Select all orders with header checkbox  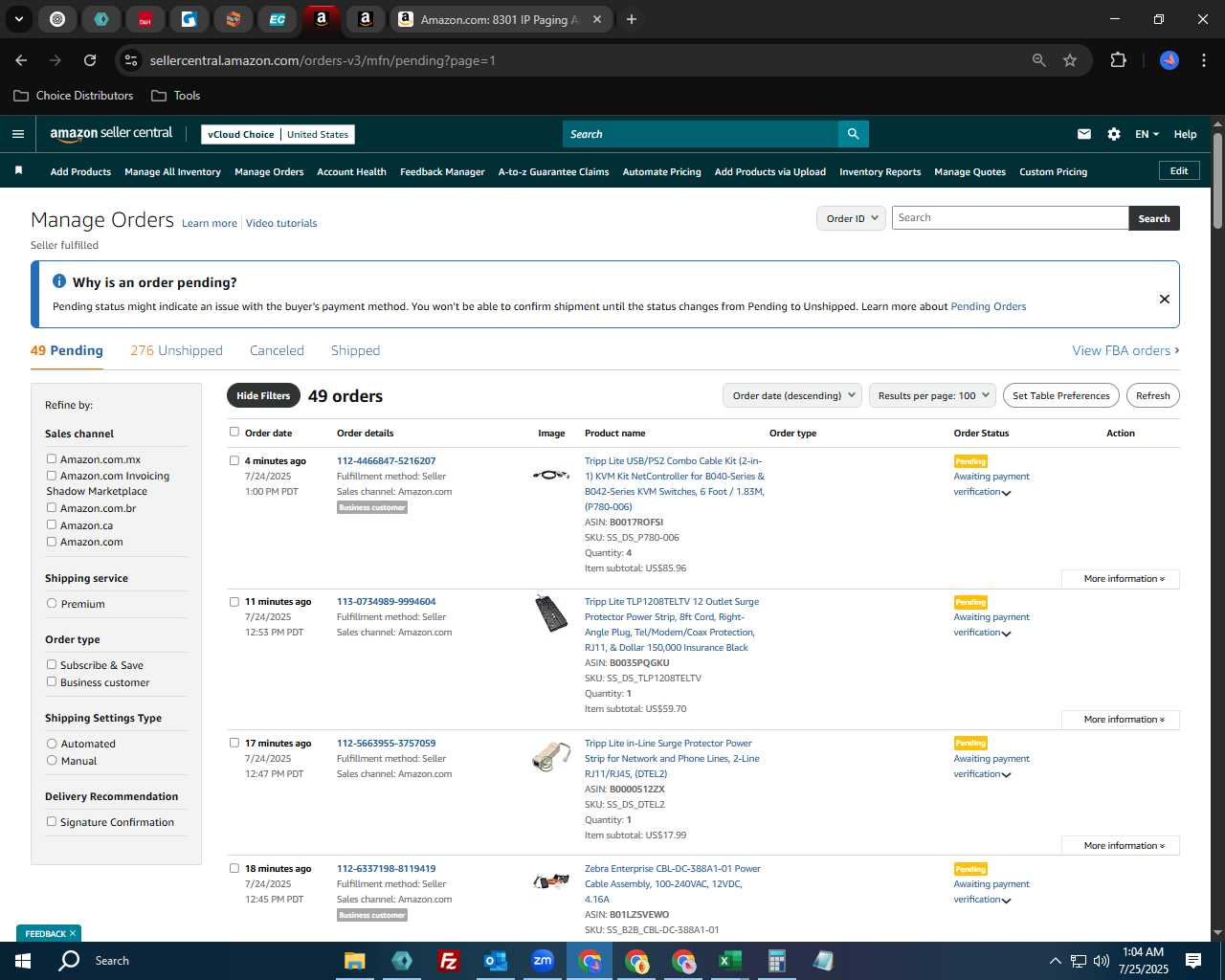(x=234, y=432)
